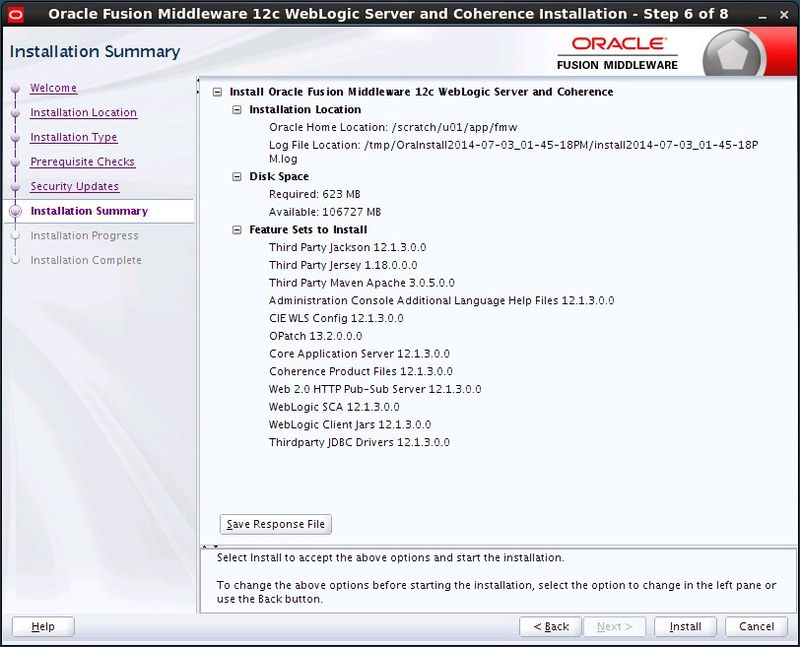800x647 pixels.
Task: Click the Installation Location step bullet icon
Action: coord(16,113)
